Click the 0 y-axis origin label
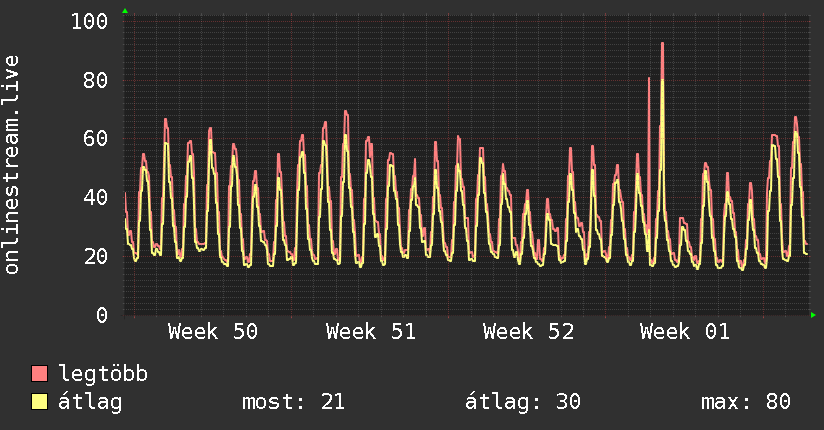 click(x=101, y=315)
